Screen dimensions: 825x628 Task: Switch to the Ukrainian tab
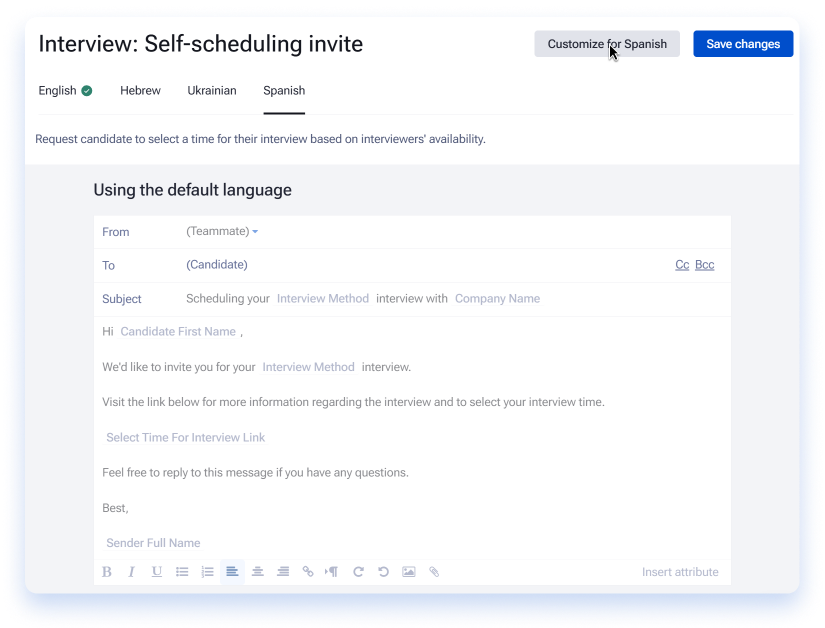pos(212,90)
